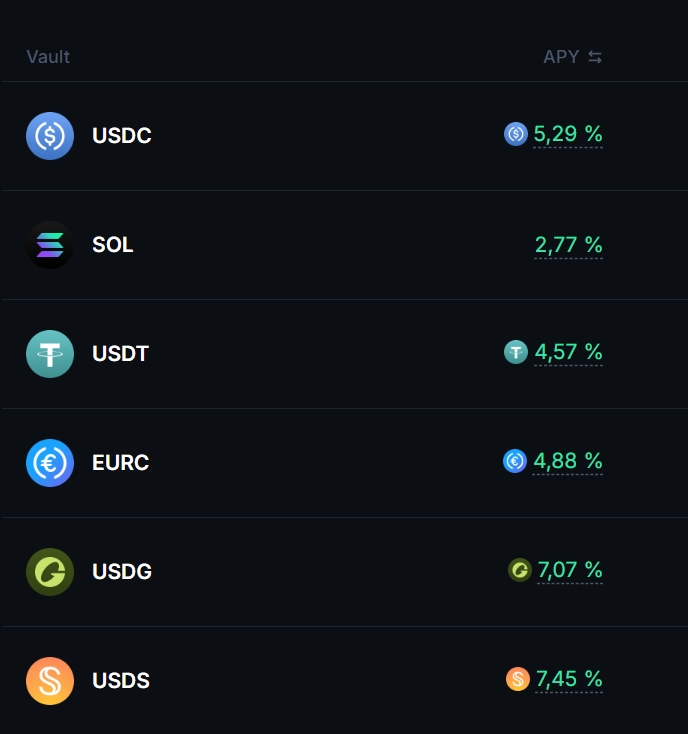Click small USDS icon beside 7,45 %
The height and width of the screenshot is (734, 688).
click(518, 680)
